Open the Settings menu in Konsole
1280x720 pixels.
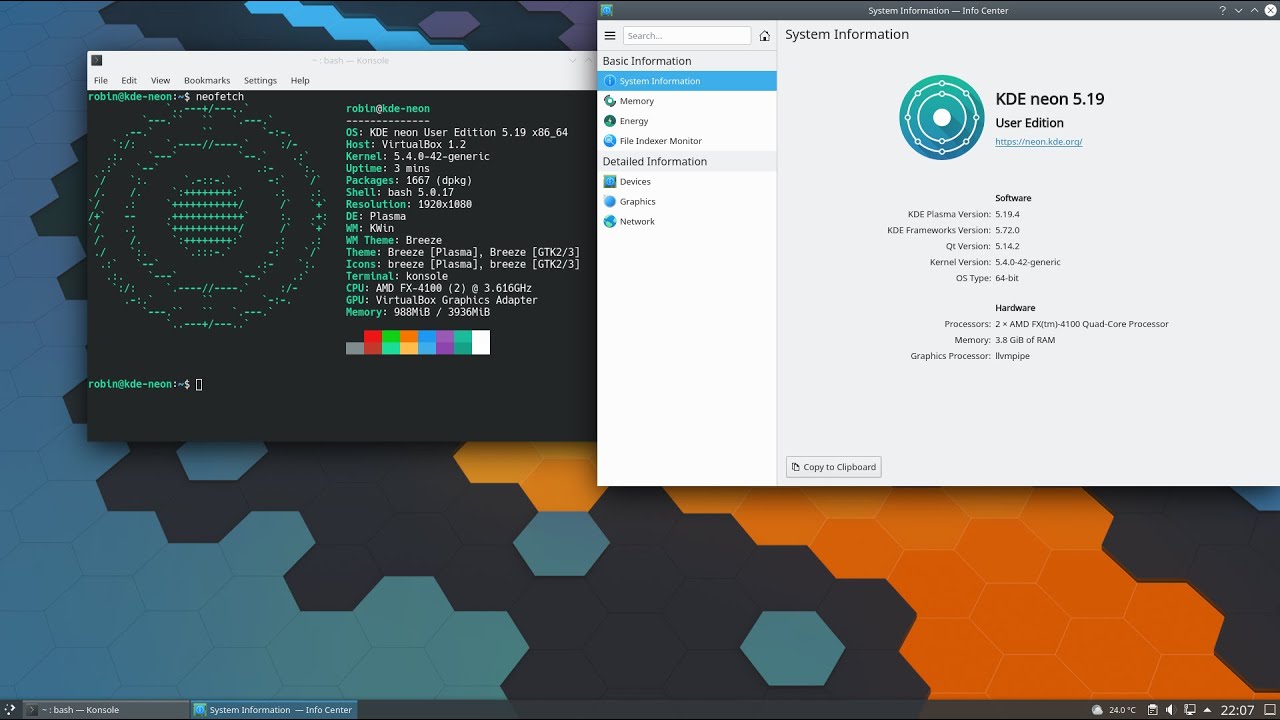(260, 80)
